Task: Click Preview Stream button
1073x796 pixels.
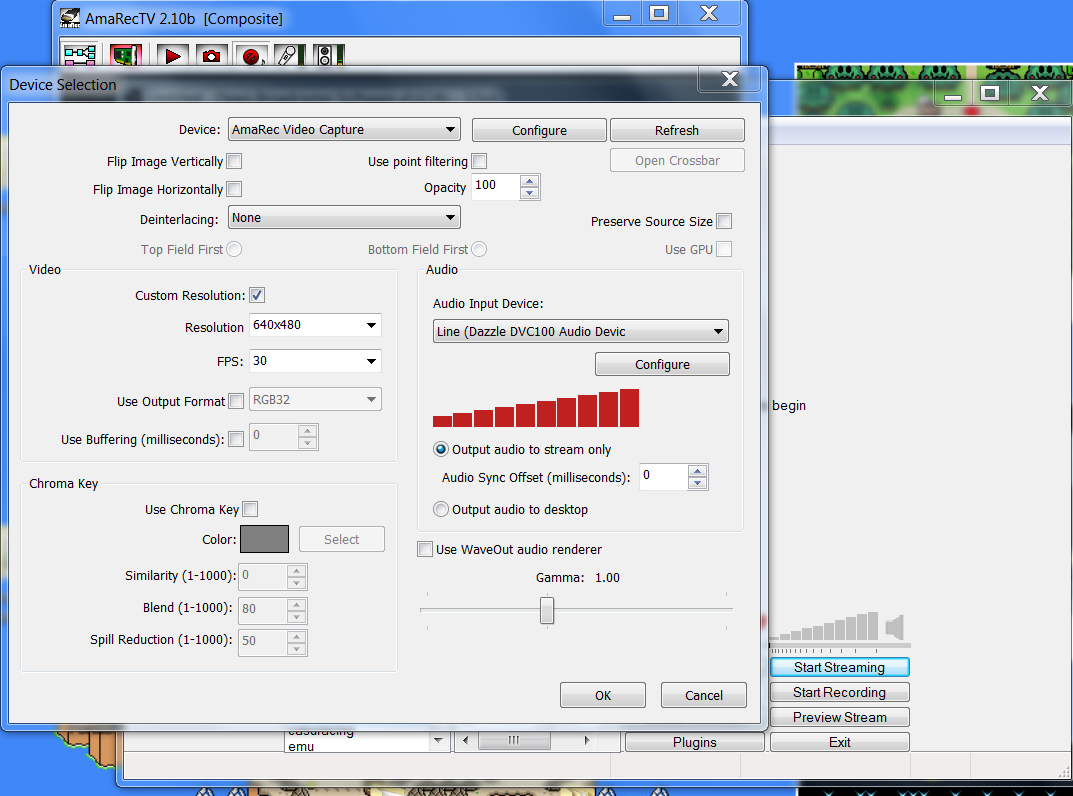Action: [x=840, y=717]
